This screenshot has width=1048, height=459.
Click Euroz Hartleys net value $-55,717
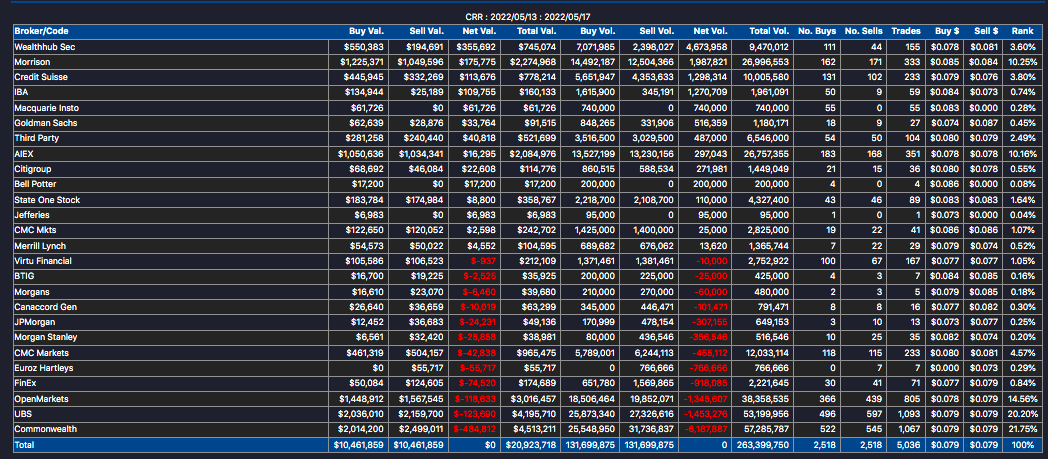(x=477, y=368)
